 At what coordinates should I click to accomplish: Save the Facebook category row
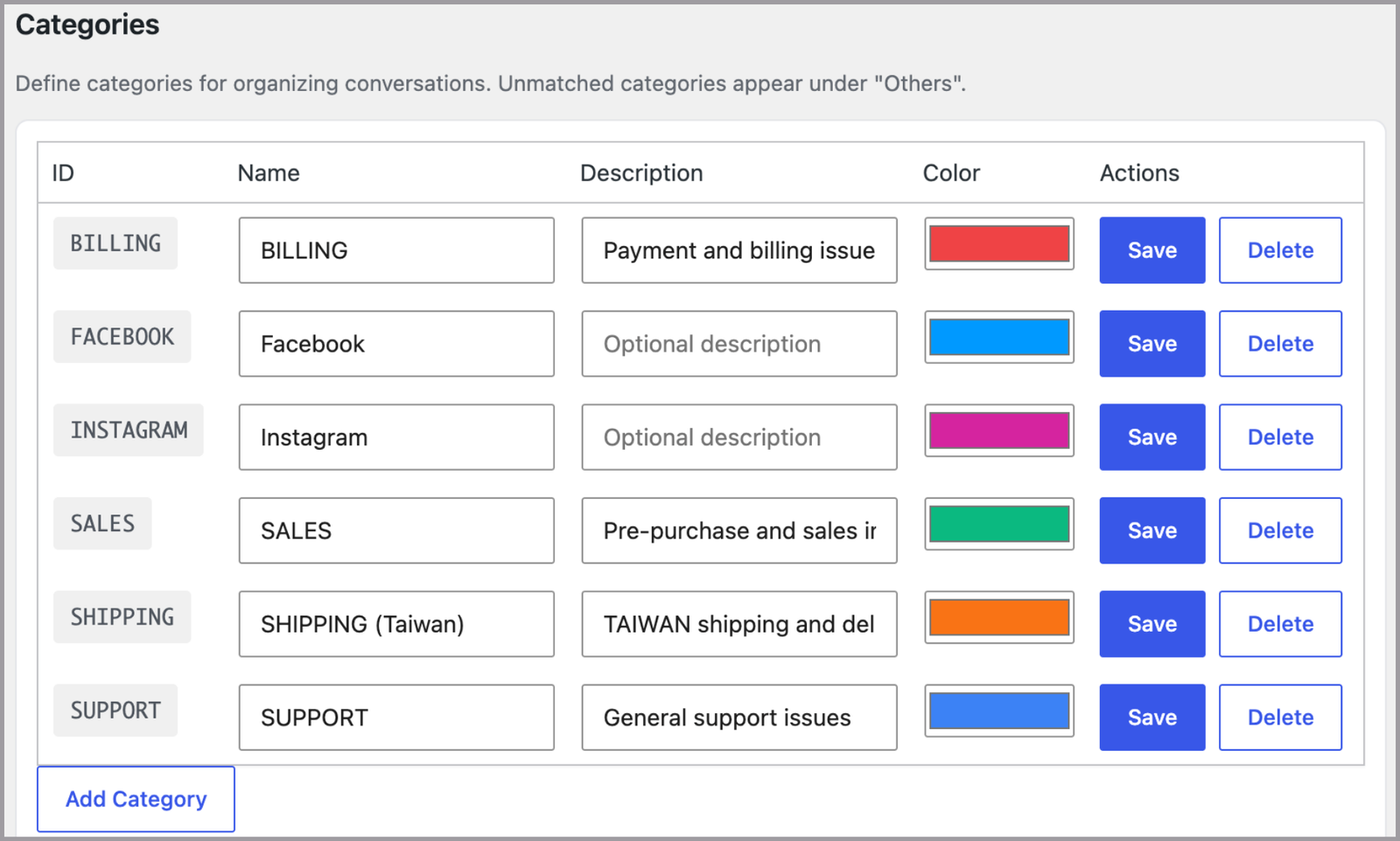tap(1151, 344)
